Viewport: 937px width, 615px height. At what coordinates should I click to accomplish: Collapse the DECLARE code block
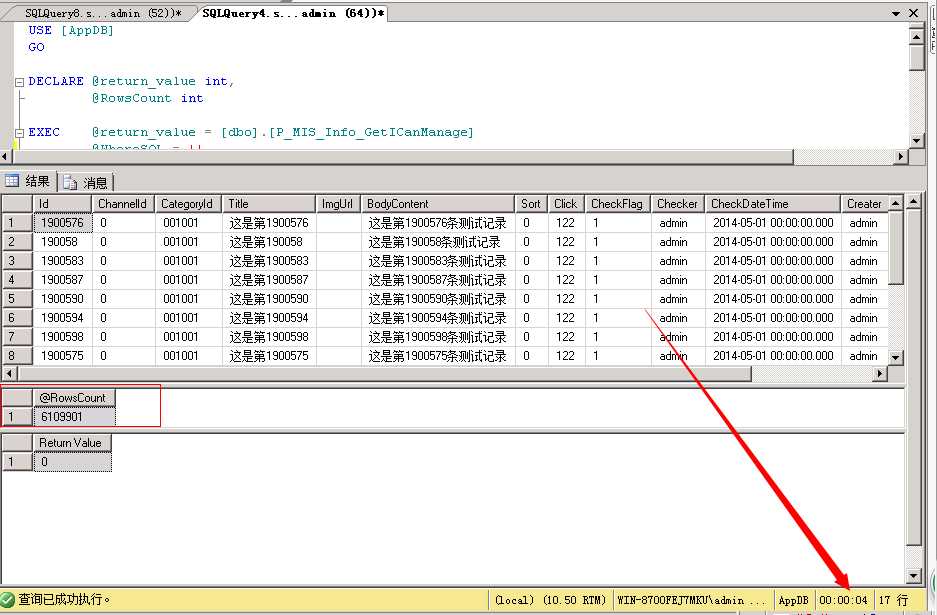pyautogui.click(x=20, y=82)
